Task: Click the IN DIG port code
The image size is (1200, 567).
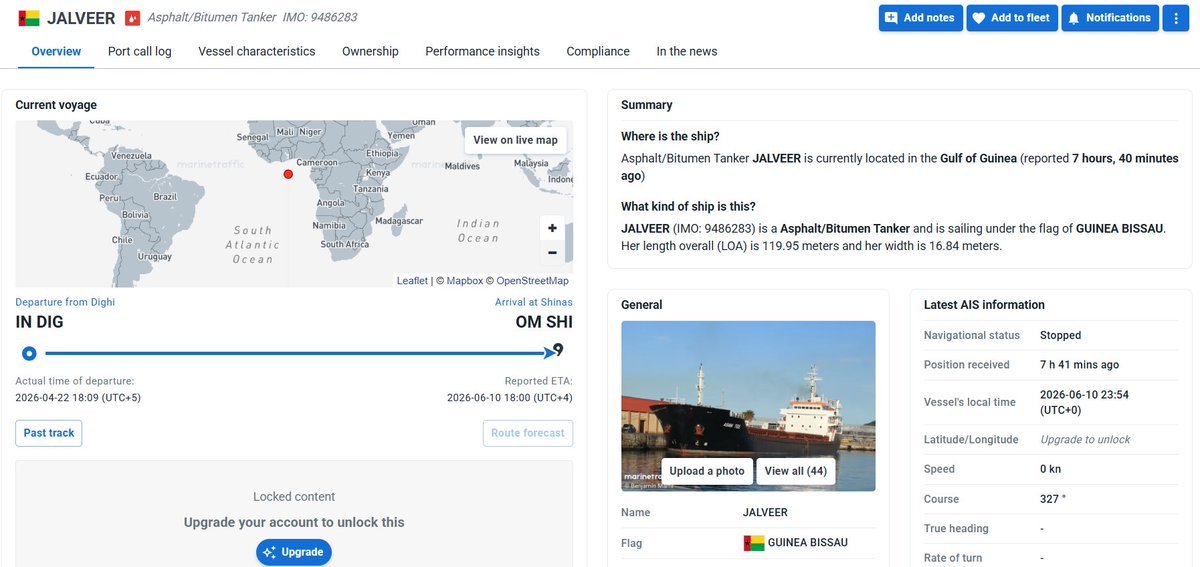Action: click(x=39, y=322)
